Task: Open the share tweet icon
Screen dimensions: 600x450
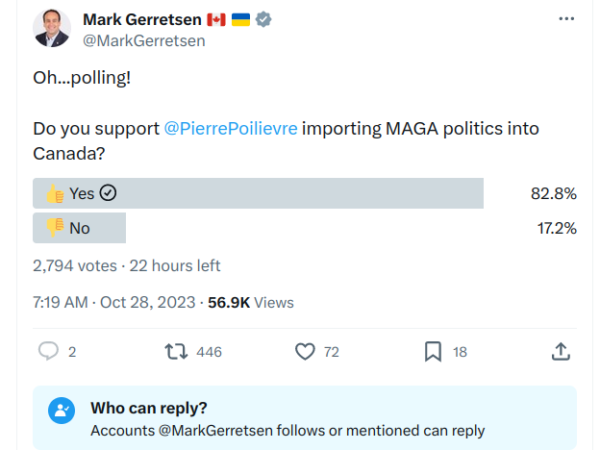Action: 561,351
